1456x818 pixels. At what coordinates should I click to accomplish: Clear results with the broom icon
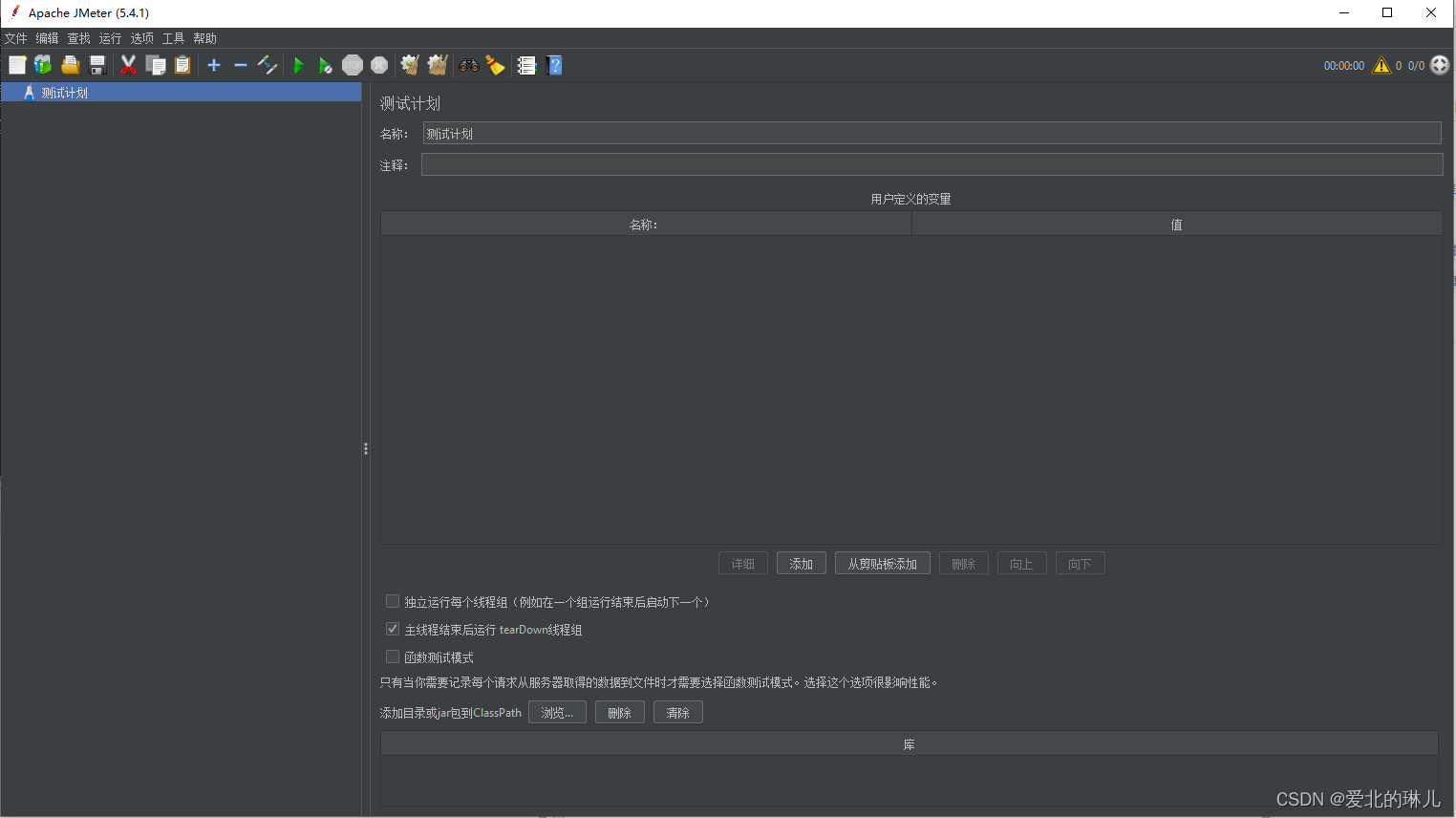pos(410,65)
